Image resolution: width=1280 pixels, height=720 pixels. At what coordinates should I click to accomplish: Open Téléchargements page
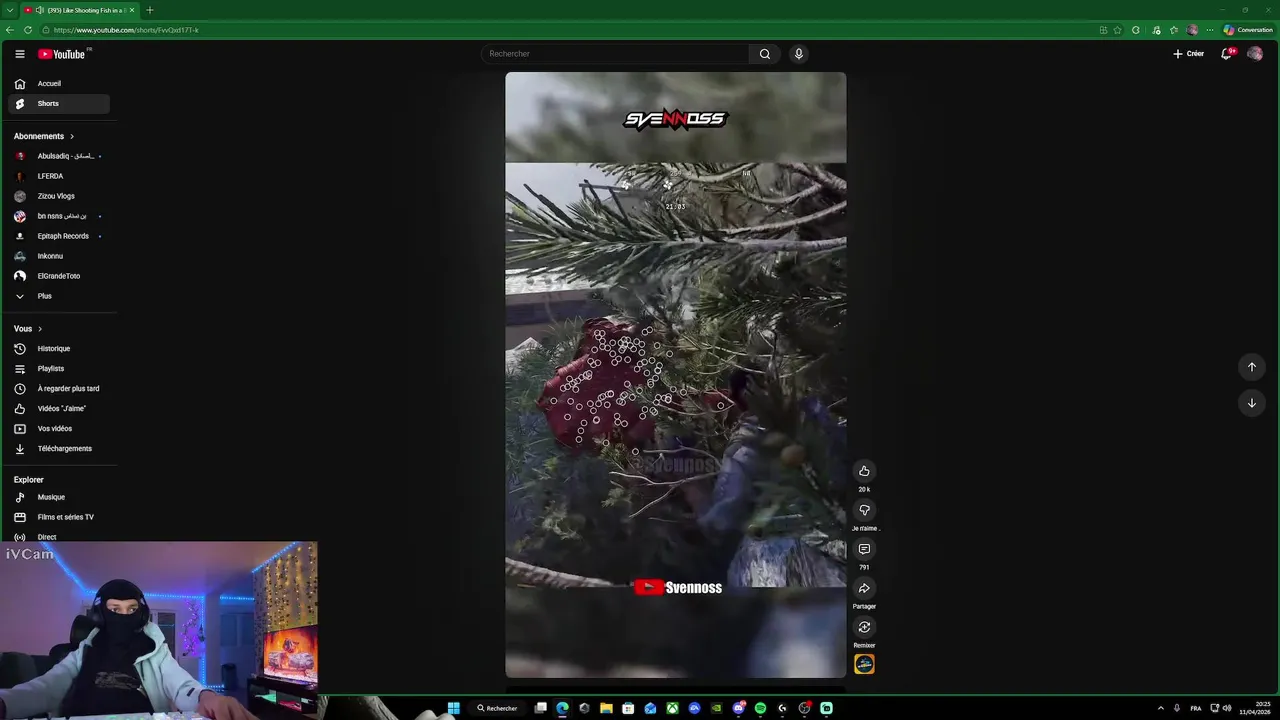59,449
